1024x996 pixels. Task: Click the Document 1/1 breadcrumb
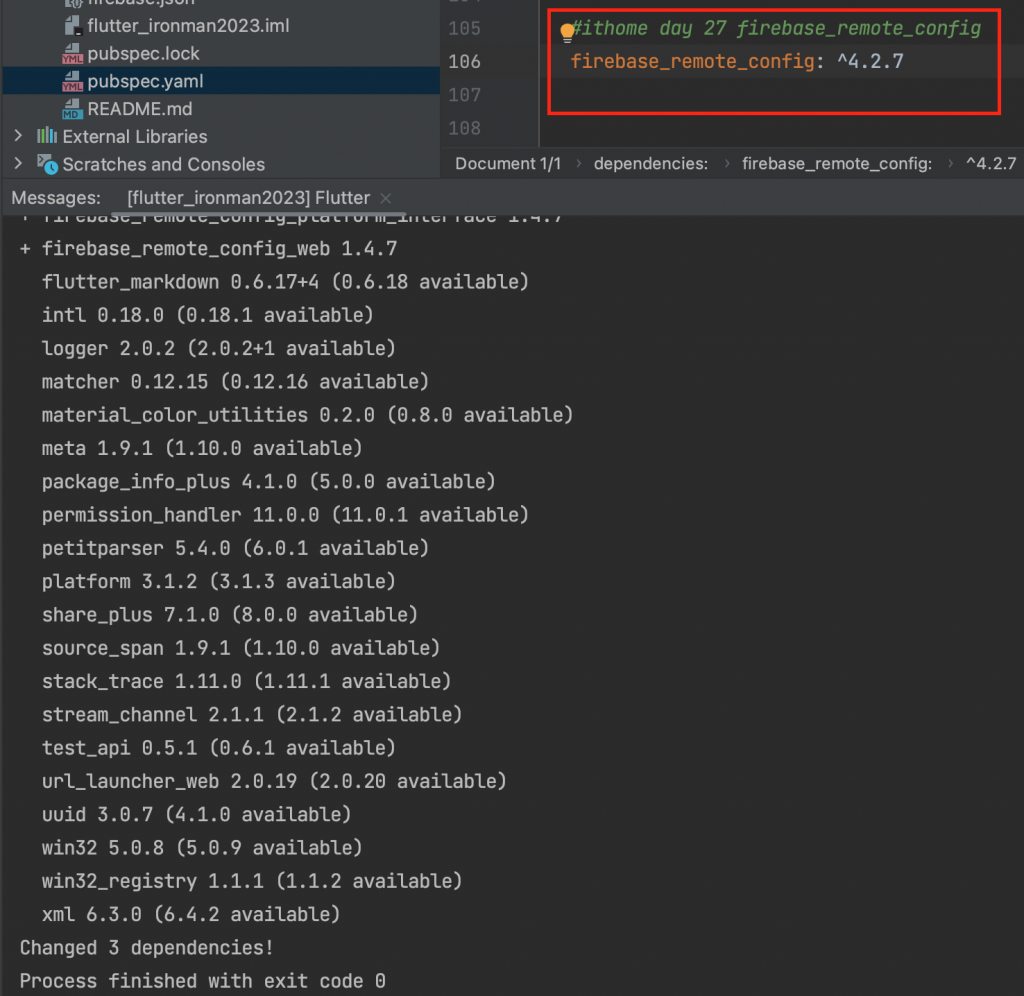coord(507,163)
